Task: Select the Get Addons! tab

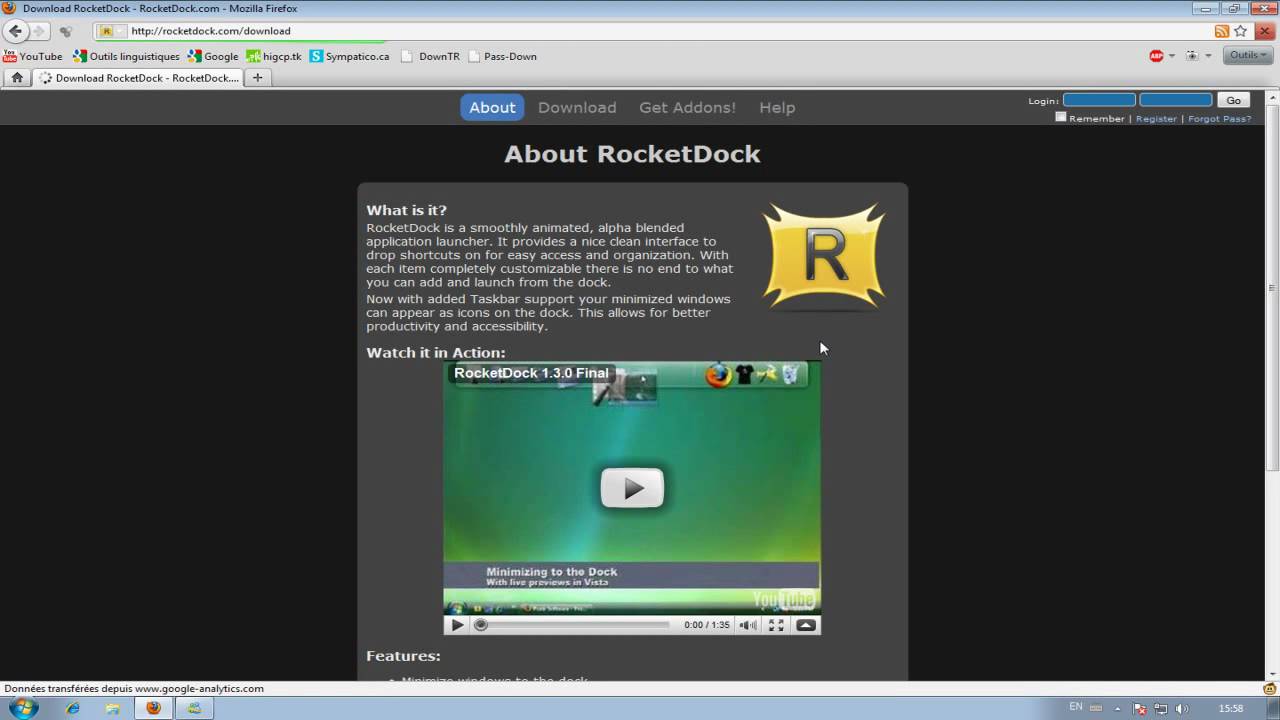Action: point(687,107)
